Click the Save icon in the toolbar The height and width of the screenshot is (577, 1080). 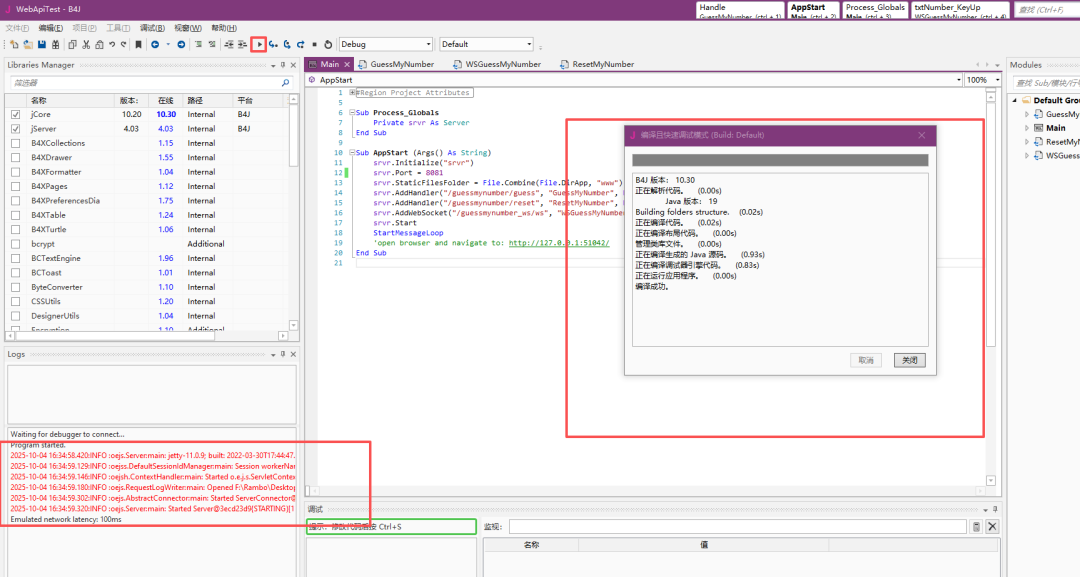(44, 44)
